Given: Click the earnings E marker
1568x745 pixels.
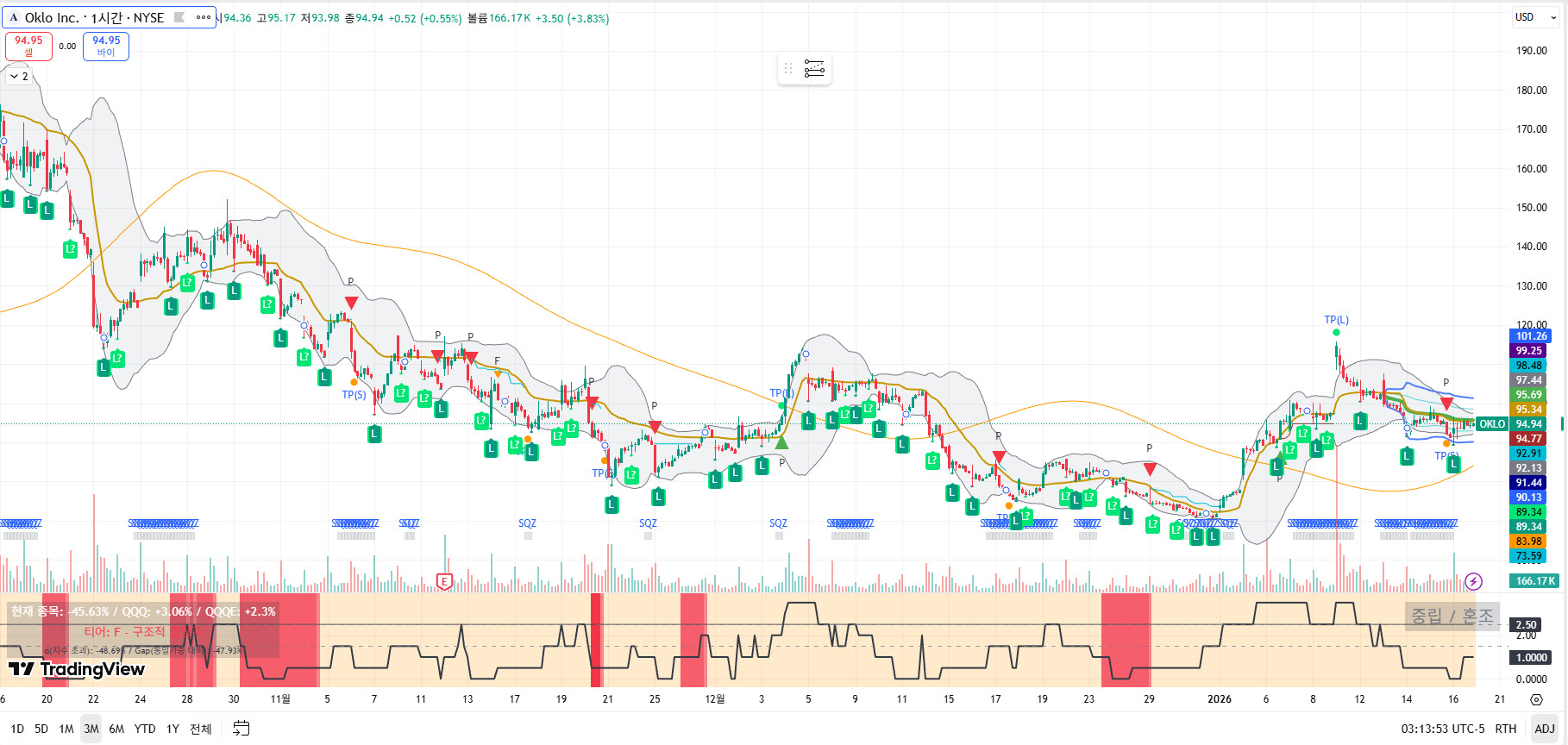Looking at the screenshot, I should 444,582.
